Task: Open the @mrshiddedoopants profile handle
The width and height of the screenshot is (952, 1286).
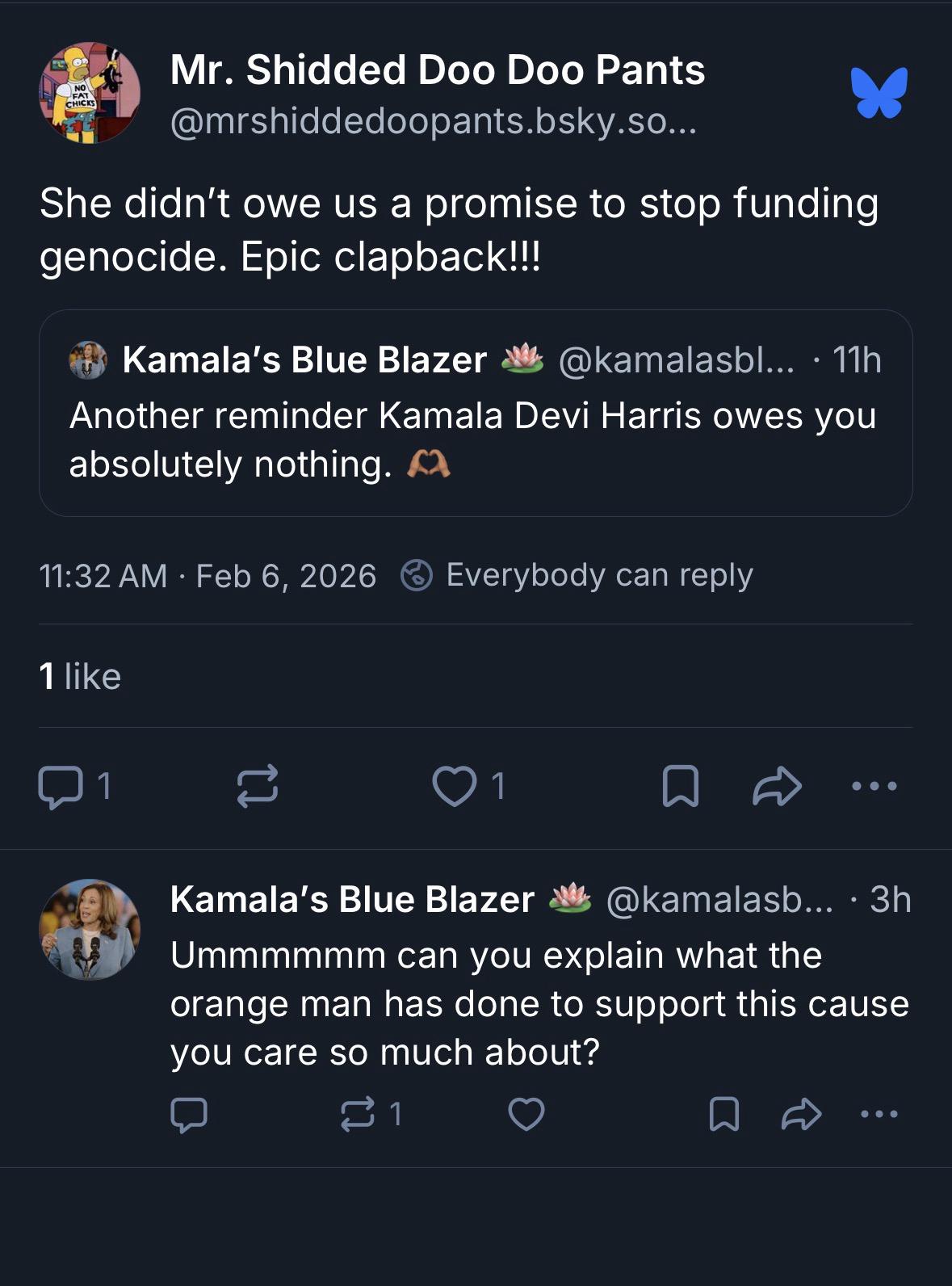Action: click(x=433, y=122)
